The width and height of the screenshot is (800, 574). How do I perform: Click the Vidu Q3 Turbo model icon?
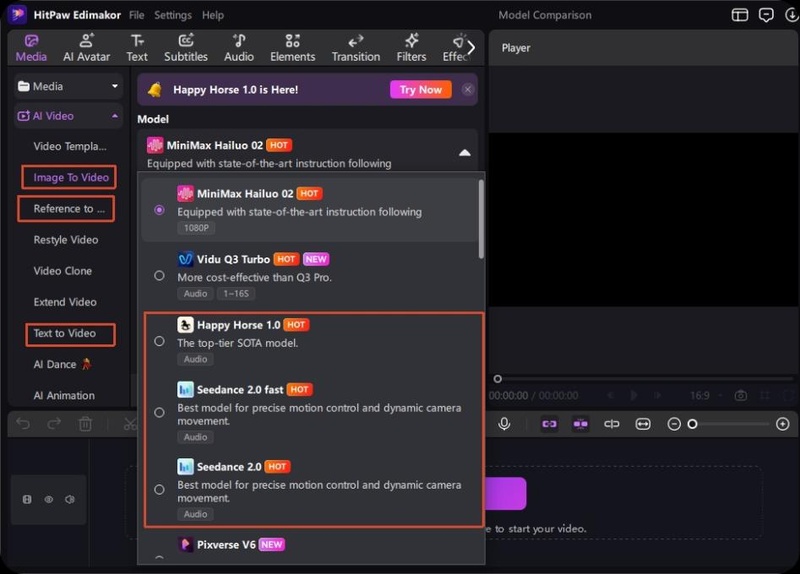pyautogui.click(x=185, y=259)
